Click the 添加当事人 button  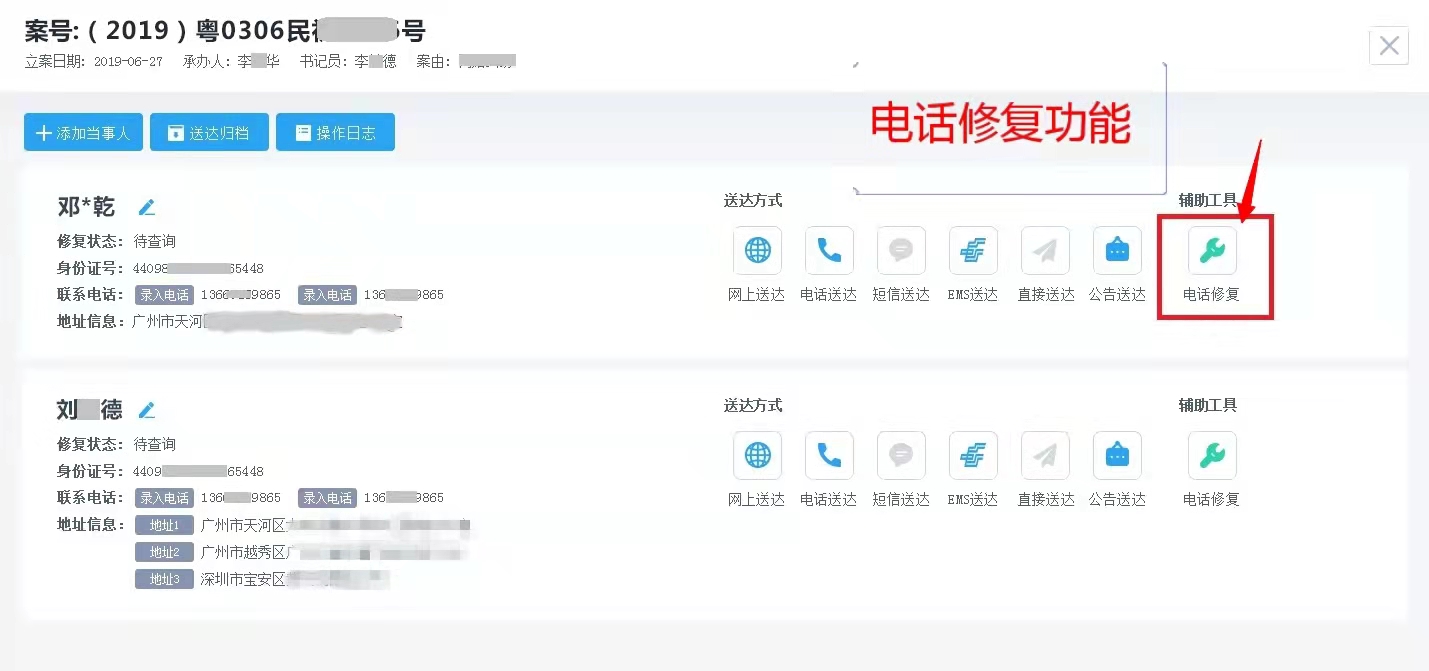(83, 132)
